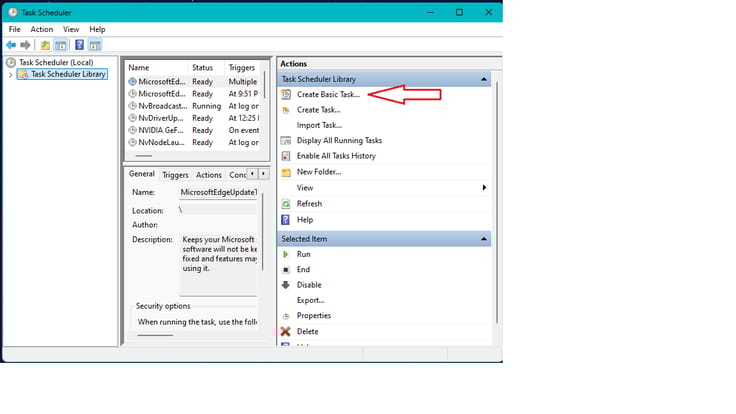Click Enable All Tasks History

[x=336, y=156]
